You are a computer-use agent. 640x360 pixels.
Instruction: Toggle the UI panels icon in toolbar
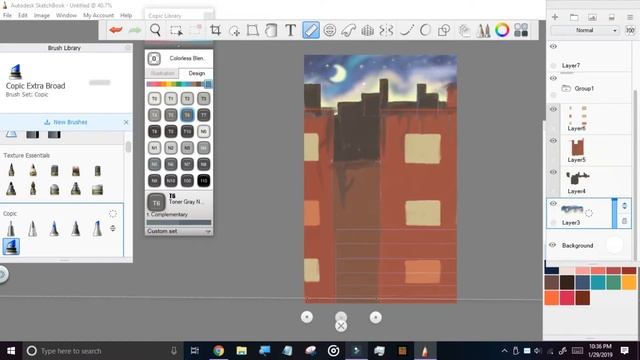(521, 30)
